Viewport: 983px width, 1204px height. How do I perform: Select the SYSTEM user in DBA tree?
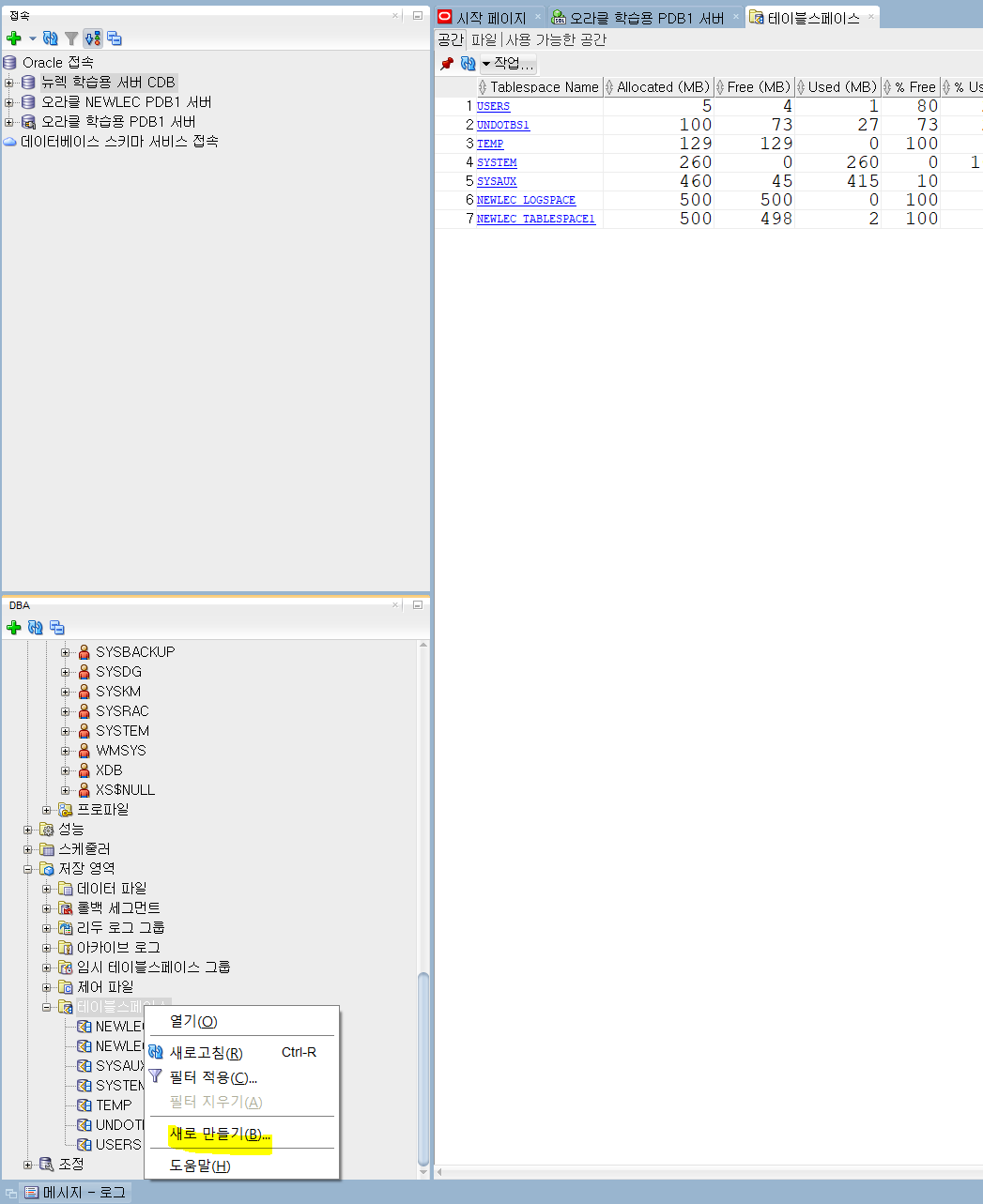(x=122, y=731)
